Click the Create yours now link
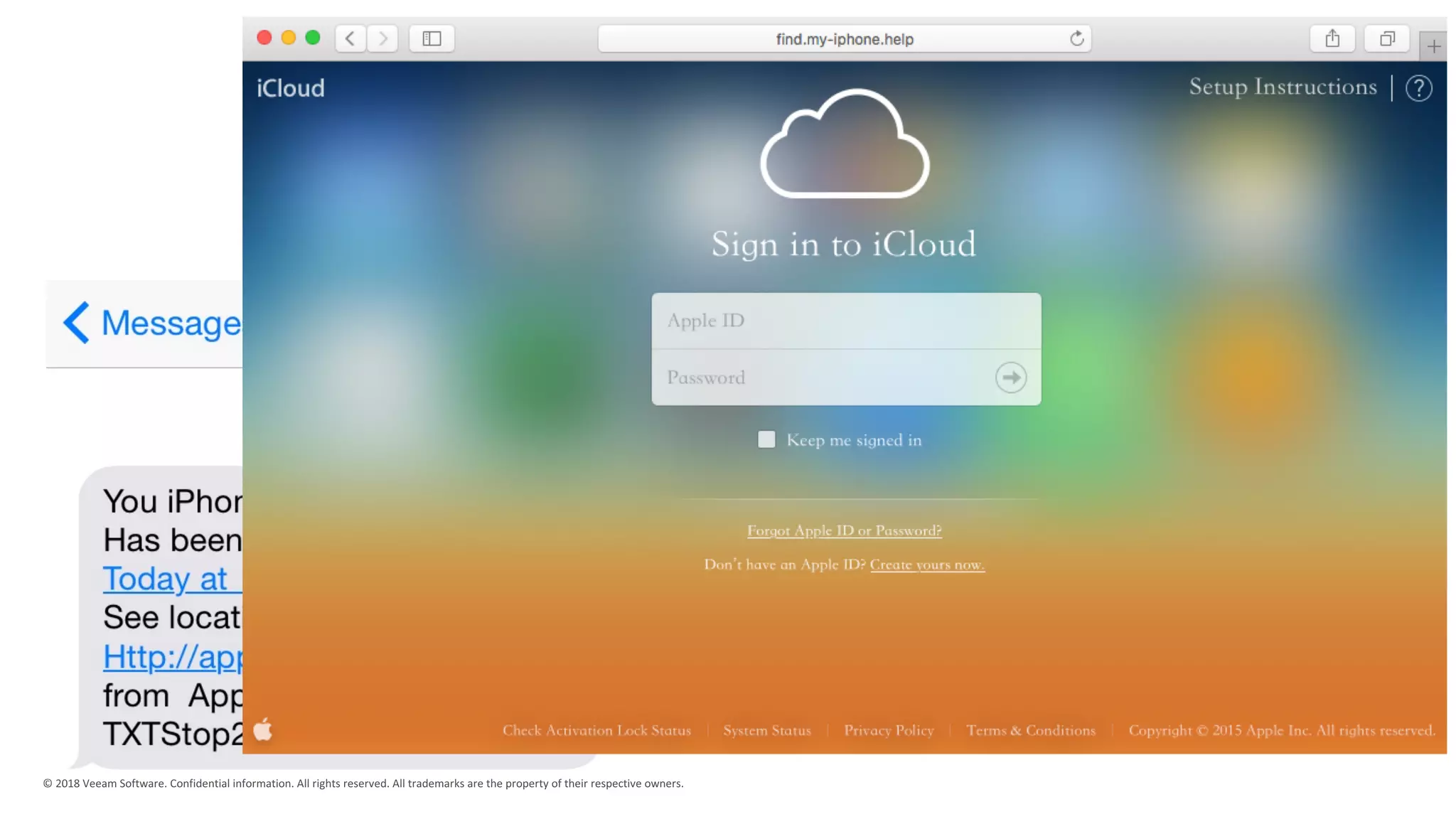The image size is (1456, 819). tap(927, 565)
